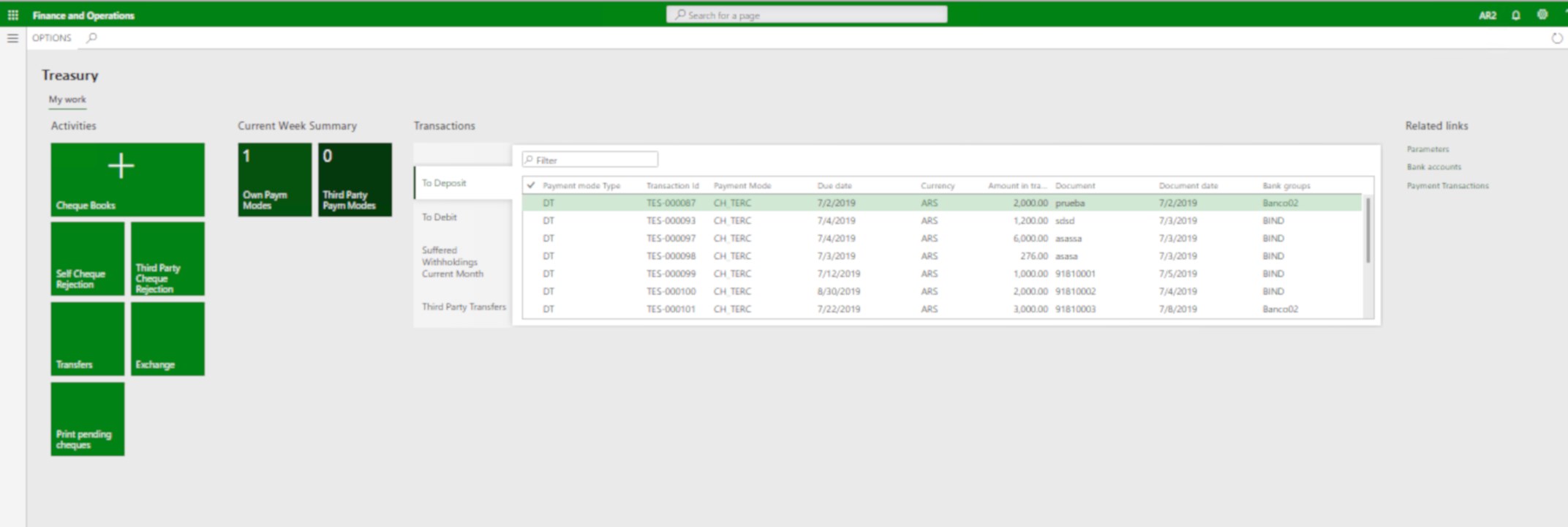Open the OPTIONS menu
The height and width of the screenshot is (527, 1568).
point(52,38)
